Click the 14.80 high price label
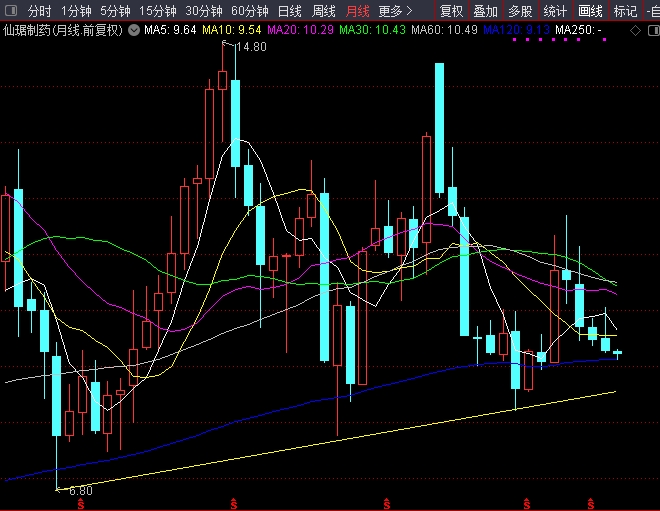The width and height of the screenshot is (660, 511). (251, 47)
